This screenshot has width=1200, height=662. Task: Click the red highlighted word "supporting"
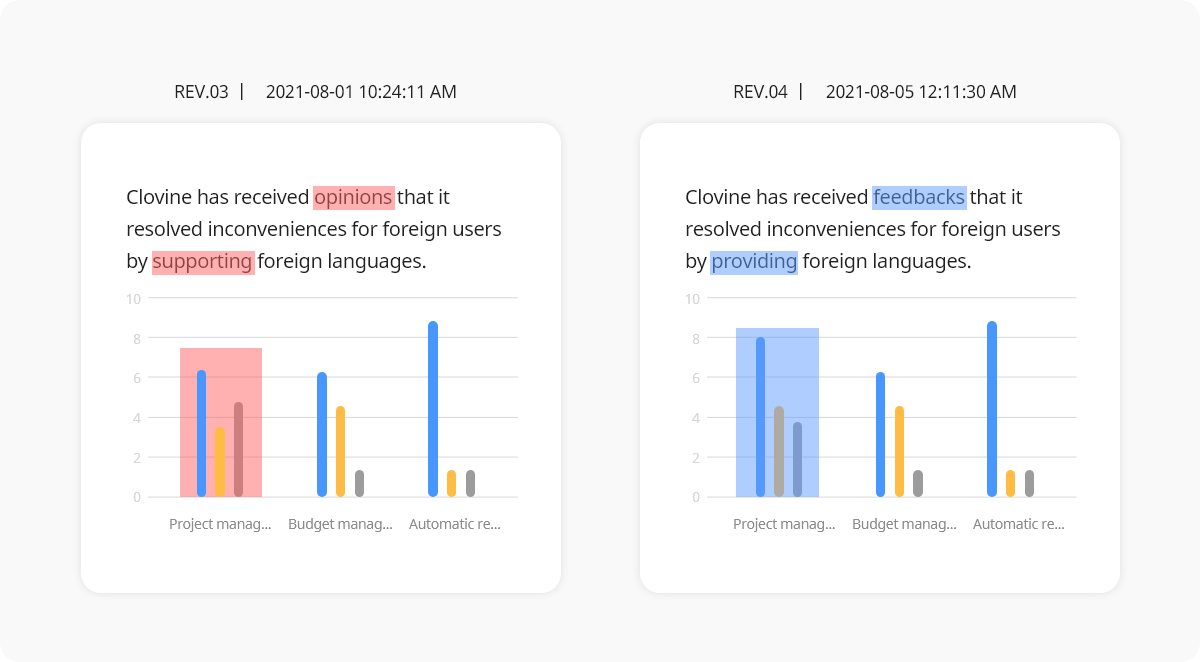click(203, 262)
